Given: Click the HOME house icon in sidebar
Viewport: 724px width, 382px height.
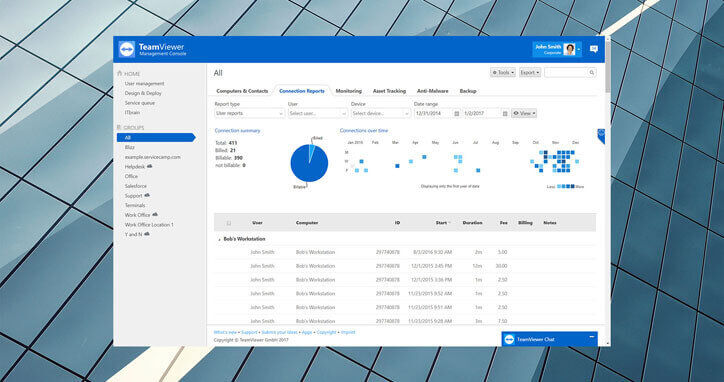Looking at the screenshot, I should 120,73.
